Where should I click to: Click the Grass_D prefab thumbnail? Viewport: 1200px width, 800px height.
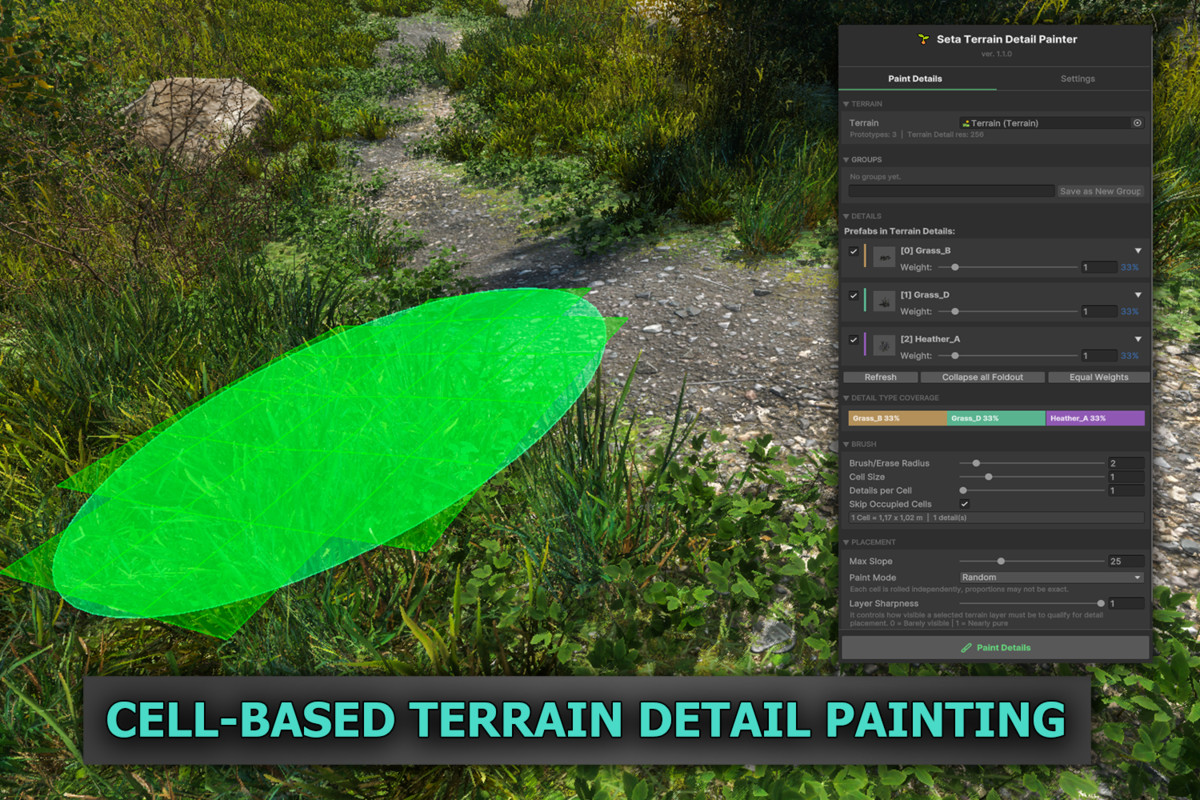884,301
